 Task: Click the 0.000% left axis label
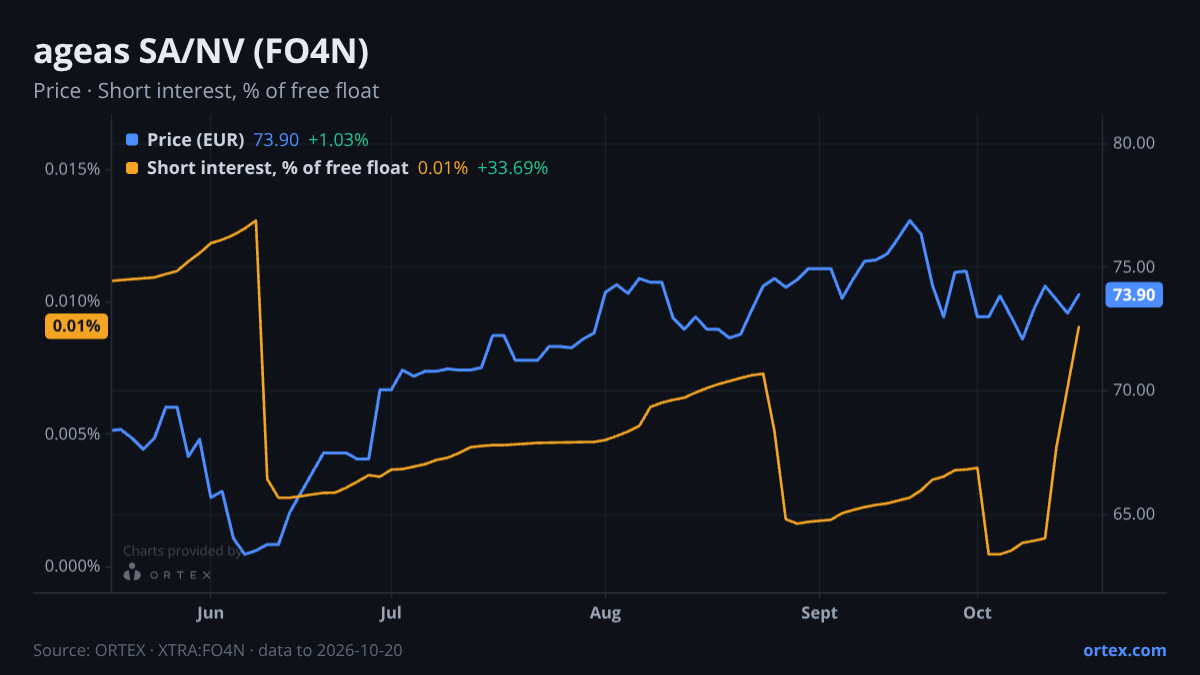pos(72,566)
